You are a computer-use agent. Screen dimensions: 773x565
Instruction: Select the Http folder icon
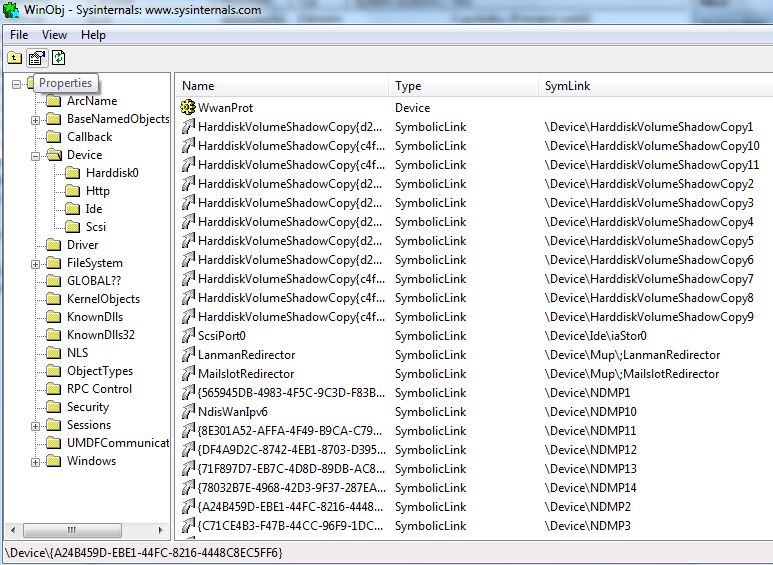tap(72, 191)
